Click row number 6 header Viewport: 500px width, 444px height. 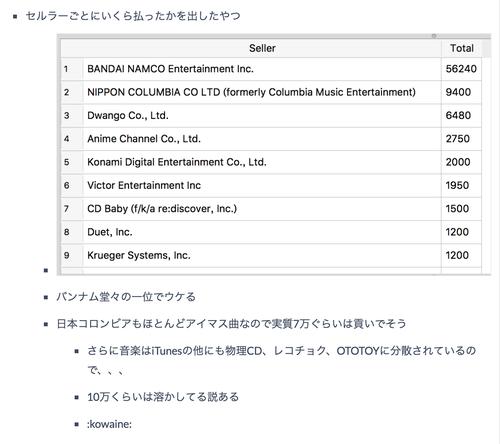click(x=72, y=186)
